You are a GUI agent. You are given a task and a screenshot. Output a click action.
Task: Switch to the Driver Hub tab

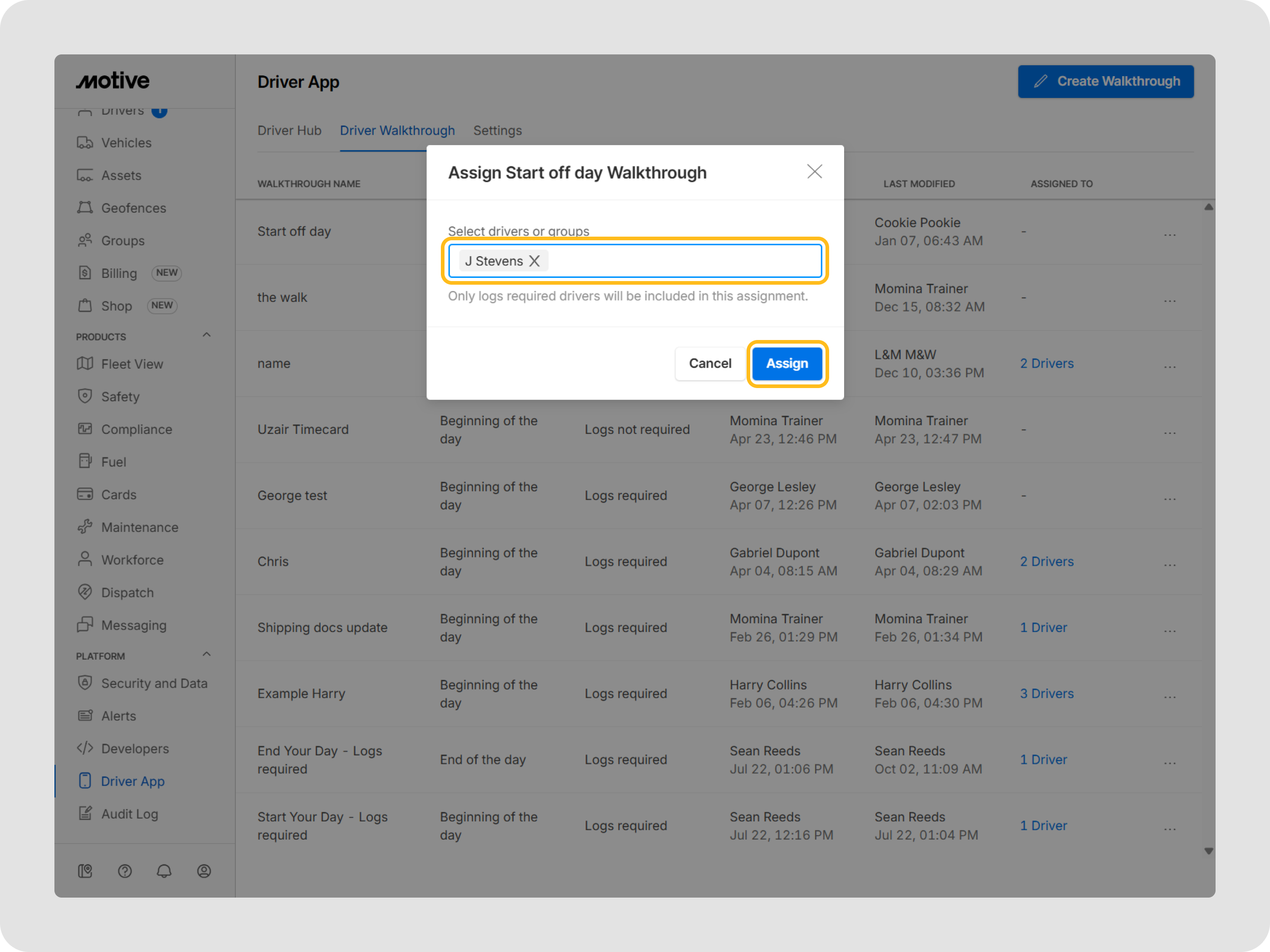click(289, 130)
